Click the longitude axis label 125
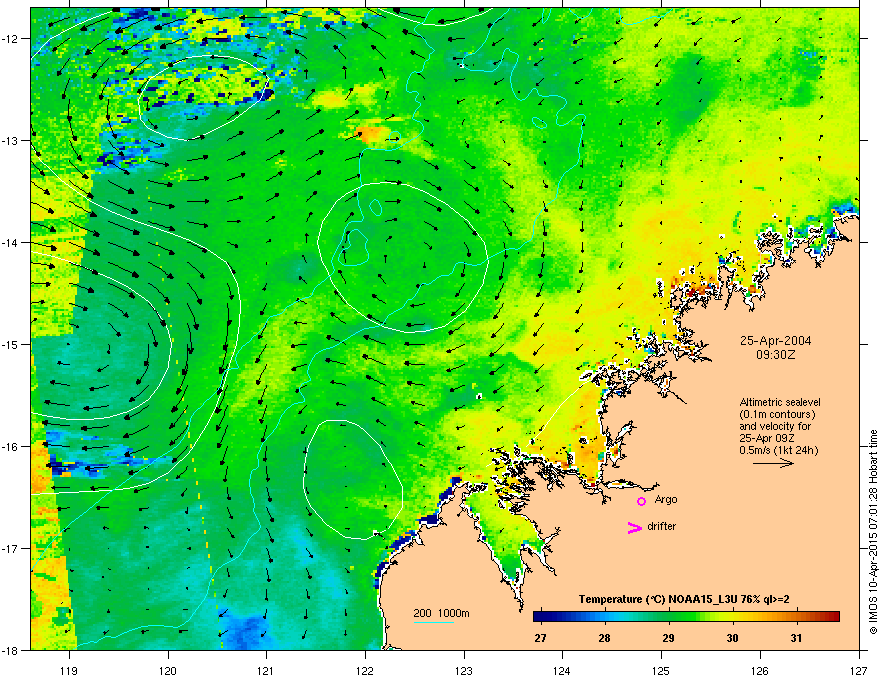 point(661,671)
